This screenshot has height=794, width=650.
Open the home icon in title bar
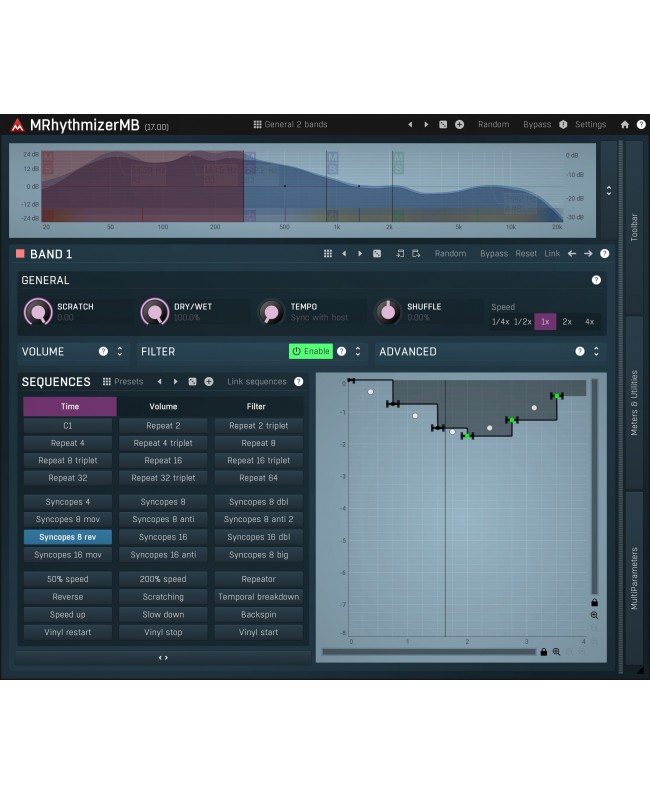coord(625,125)
